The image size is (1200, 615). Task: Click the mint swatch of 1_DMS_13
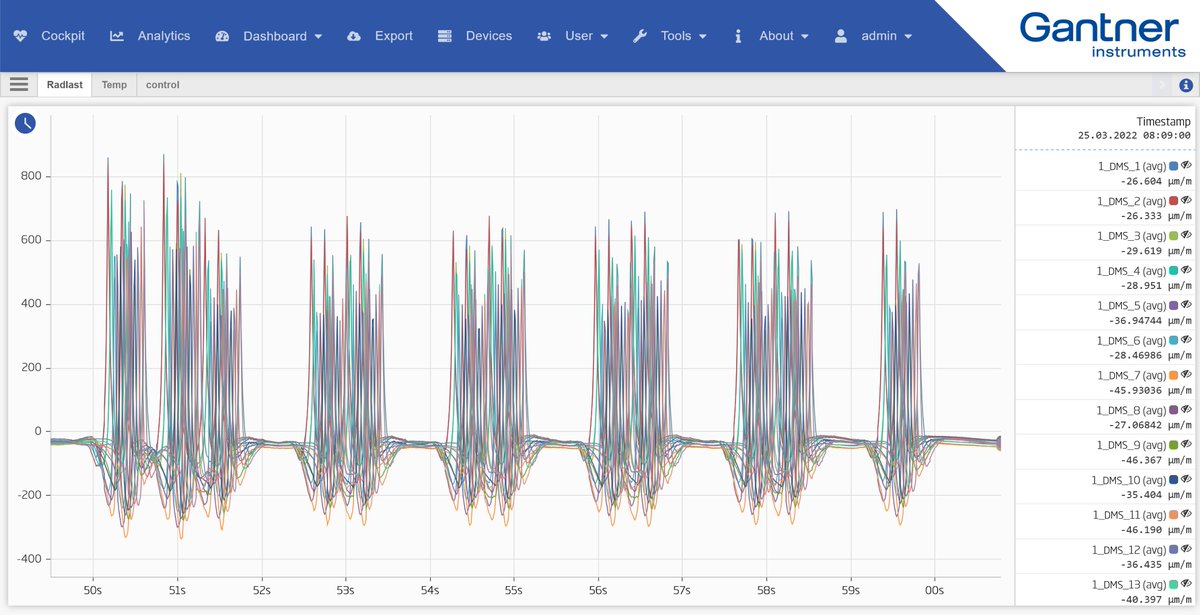click(x=1174, y=585)
